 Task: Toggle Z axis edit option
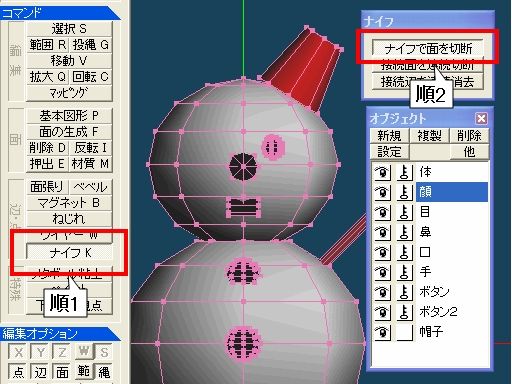[x=62, y=352]
